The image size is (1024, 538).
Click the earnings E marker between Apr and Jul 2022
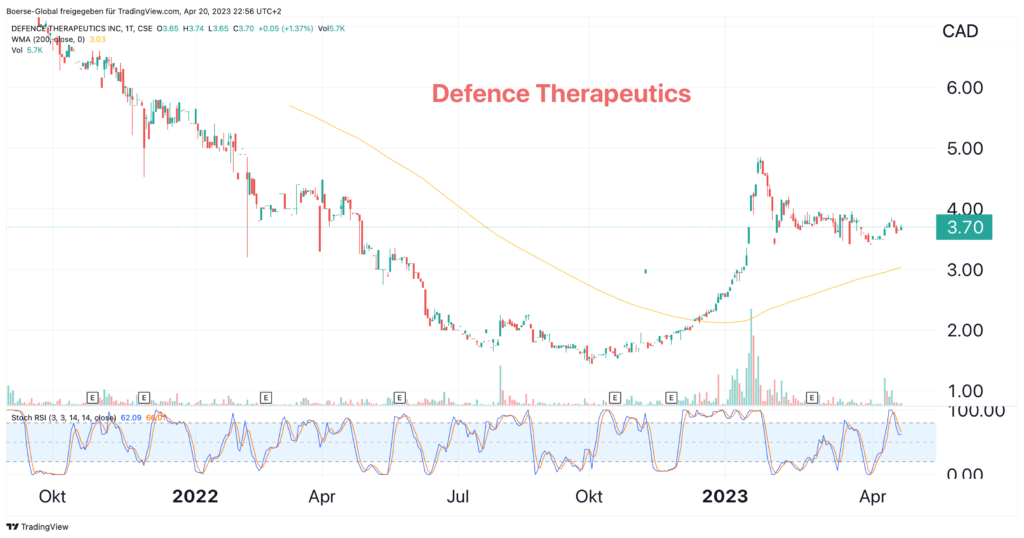pyautogui.click(x=399, y=397)
